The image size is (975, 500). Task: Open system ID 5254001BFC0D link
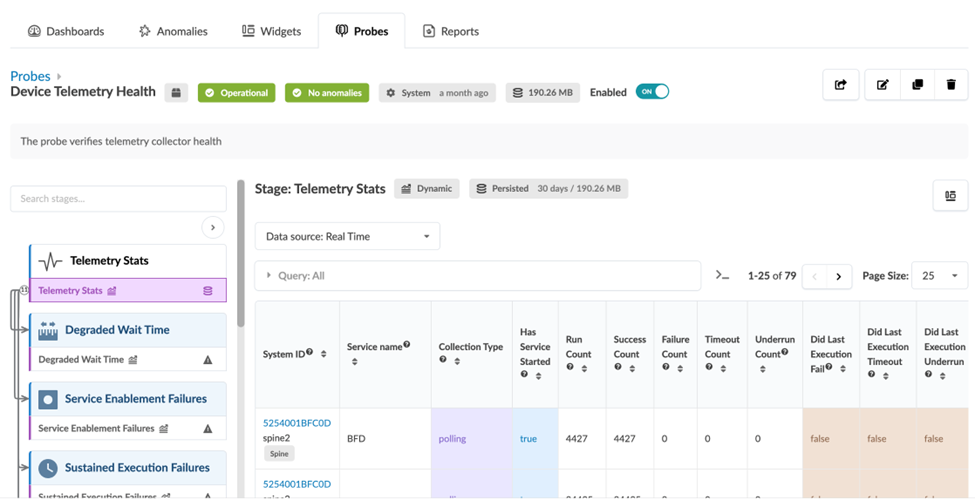pyautogui.click(x=296, y=424)
